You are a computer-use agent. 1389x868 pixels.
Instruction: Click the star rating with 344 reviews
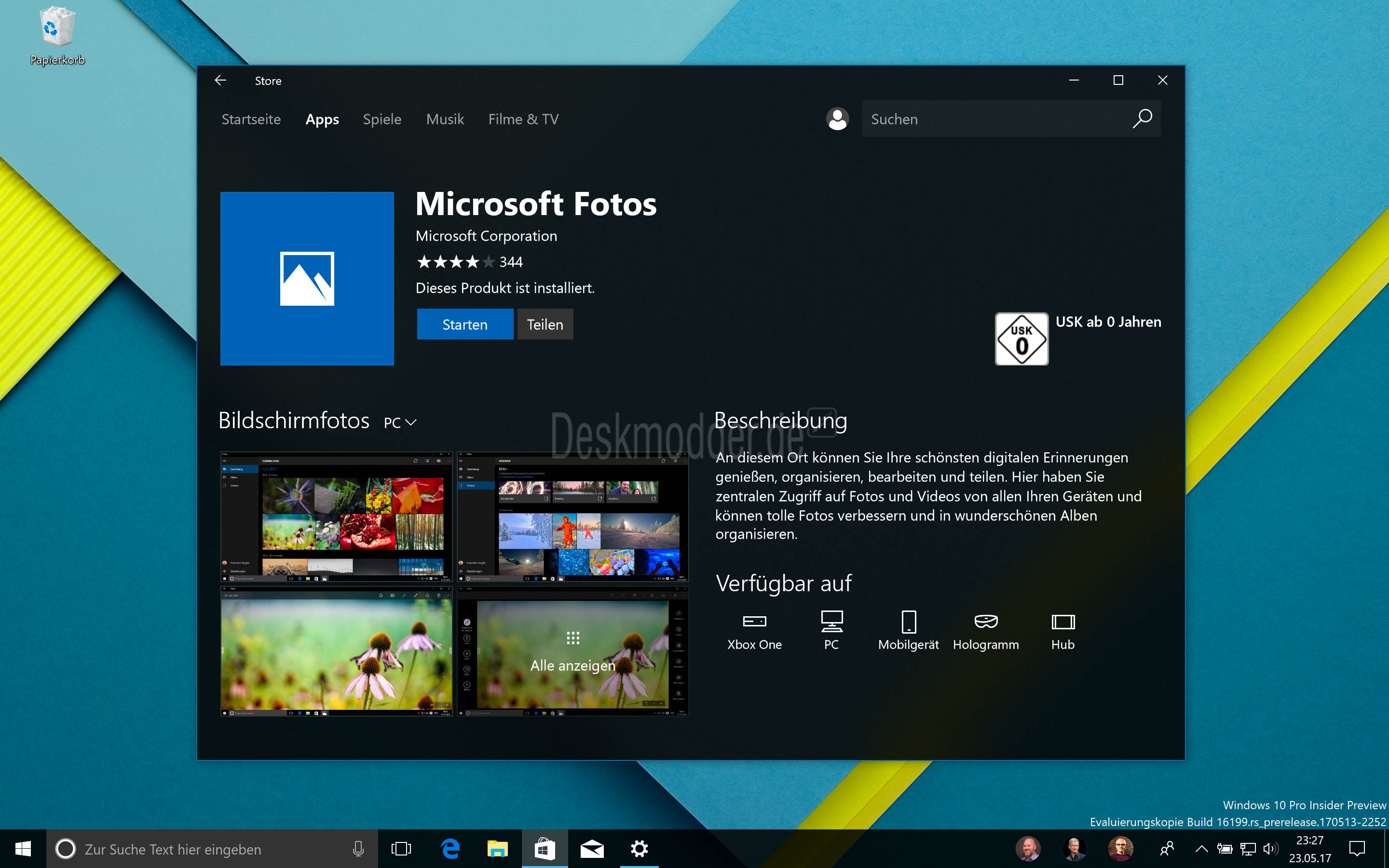pos(469,262)
